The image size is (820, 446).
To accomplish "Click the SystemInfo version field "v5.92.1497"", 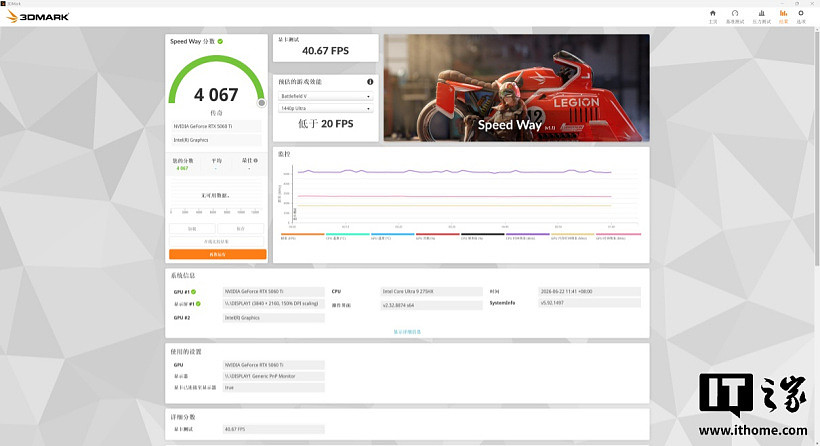I will coord(589,303).
